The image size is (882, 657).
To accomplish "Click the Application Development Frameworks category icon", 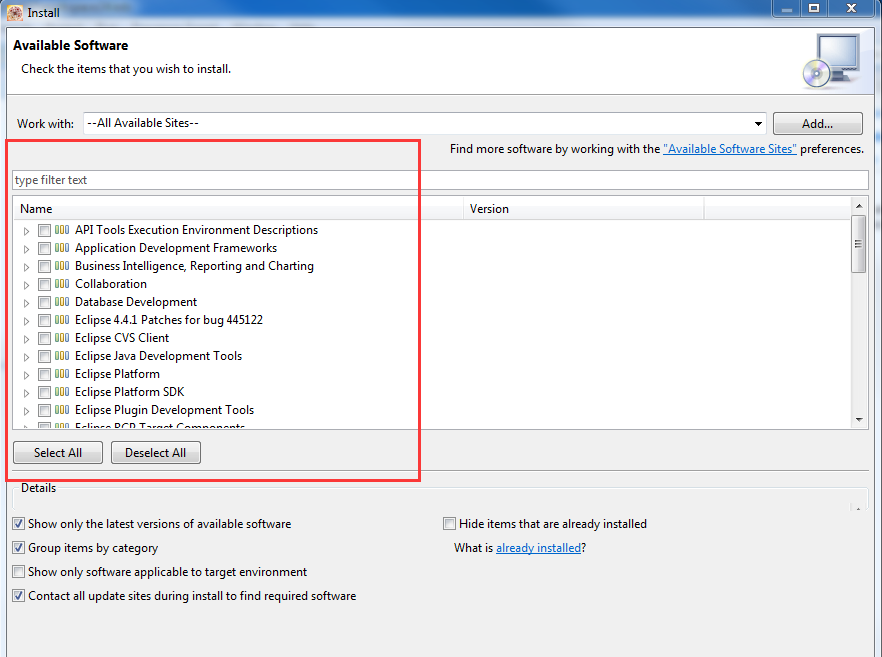I will tap(62, 248).
